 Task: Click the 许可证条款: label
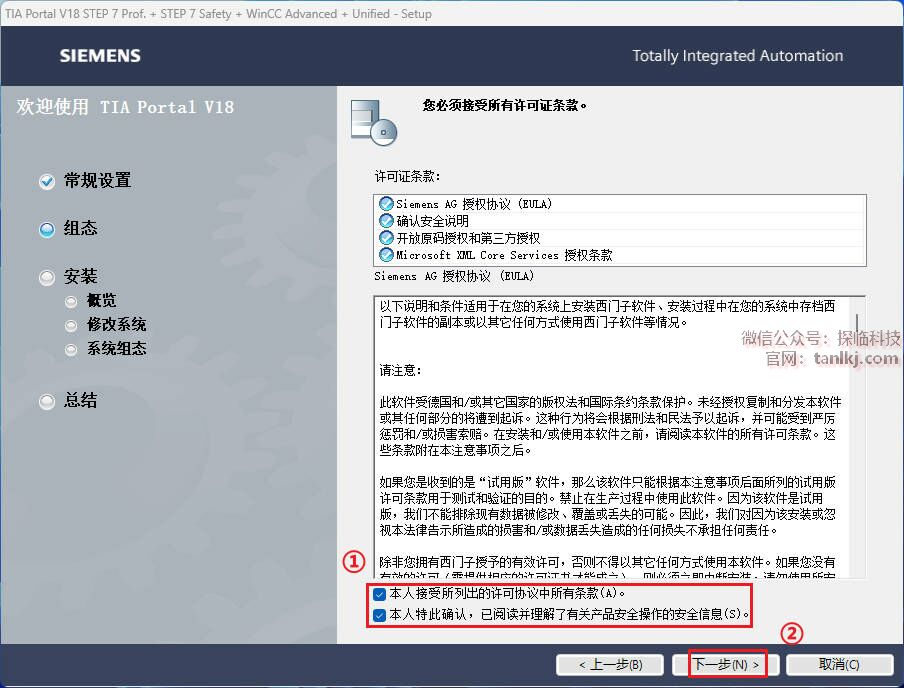pyautogui.click(x=407, y=176)
